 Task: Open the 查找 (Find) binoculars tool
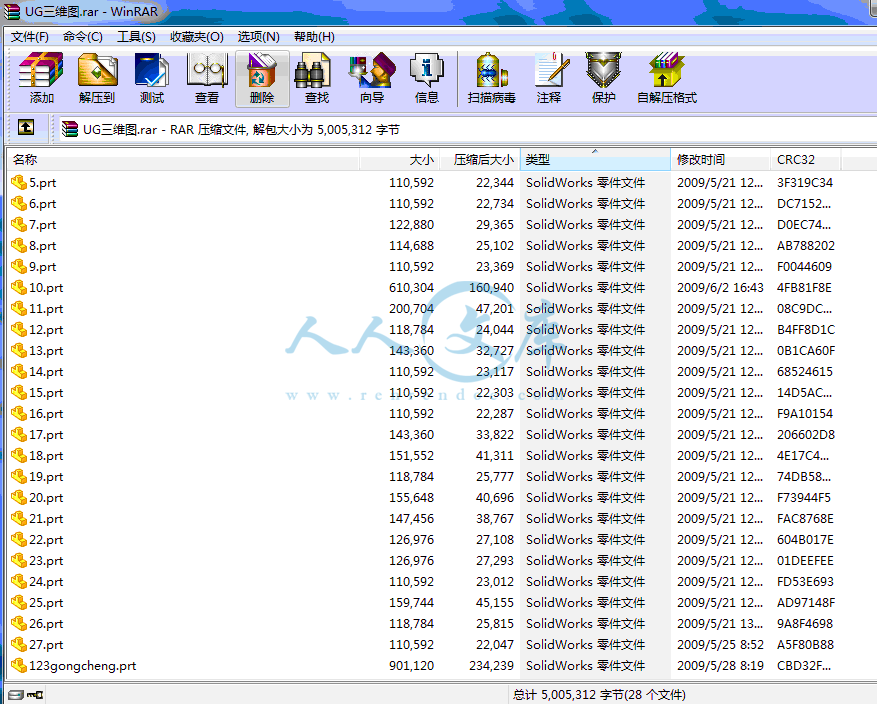(317, 78)
